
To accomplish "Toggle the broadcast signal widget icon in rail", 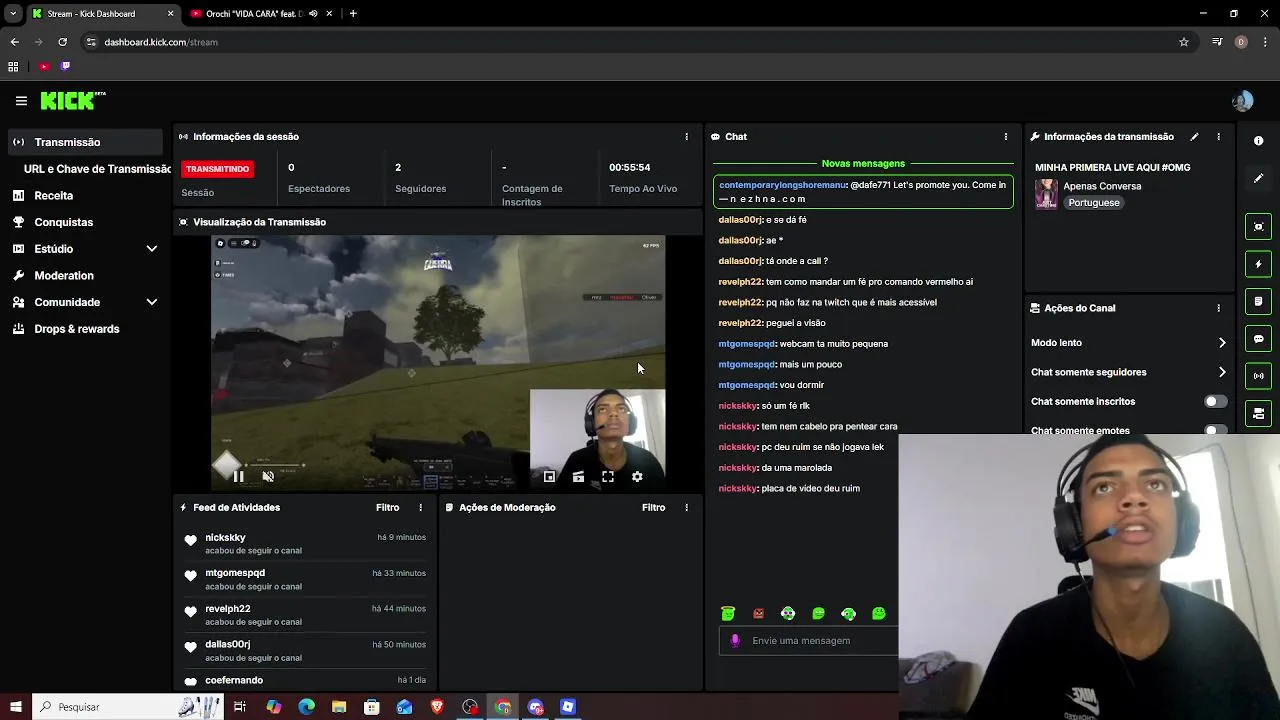I will point(1258,376).
